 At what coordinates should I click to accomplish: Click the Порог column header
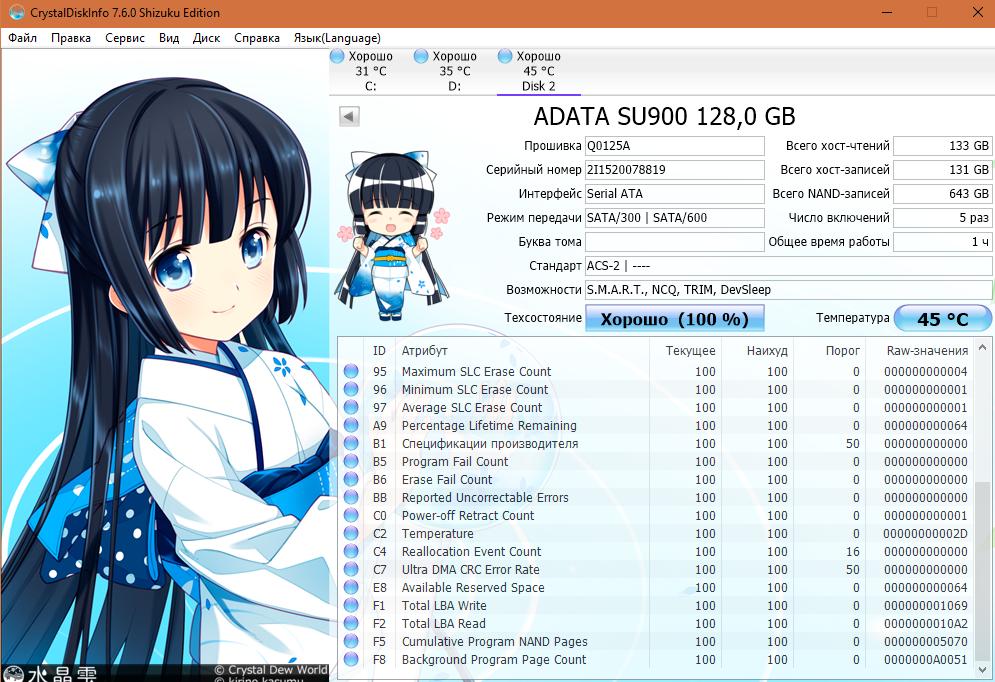click(x=831, y=351)
